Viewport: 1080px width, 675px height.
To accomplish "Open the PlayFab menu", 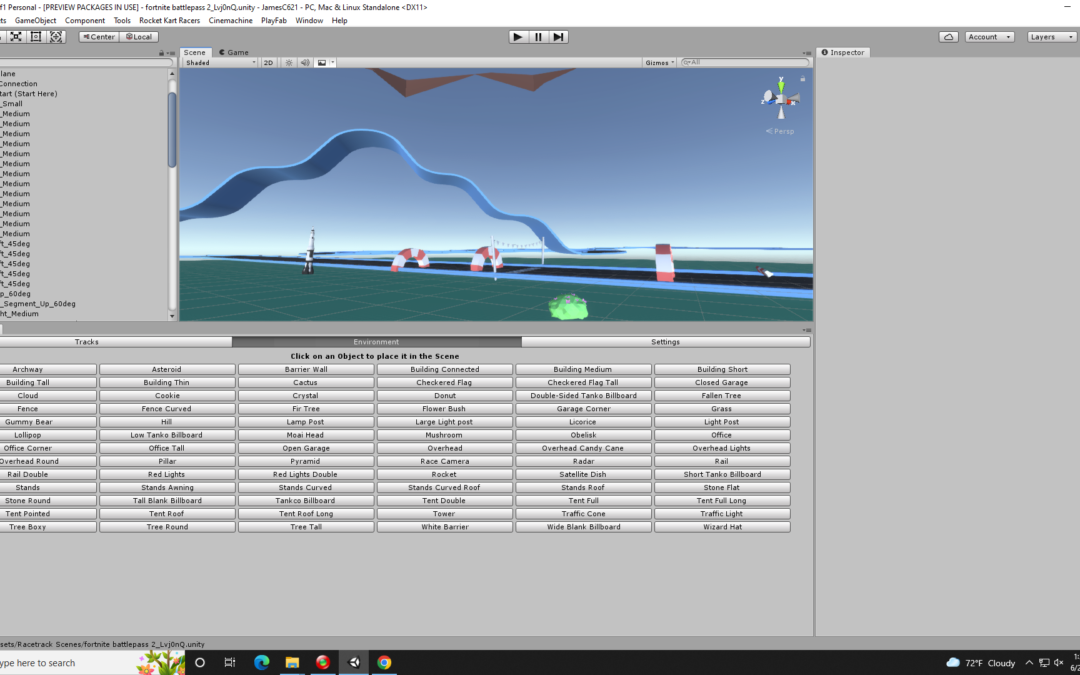I will tap(273, 21).
